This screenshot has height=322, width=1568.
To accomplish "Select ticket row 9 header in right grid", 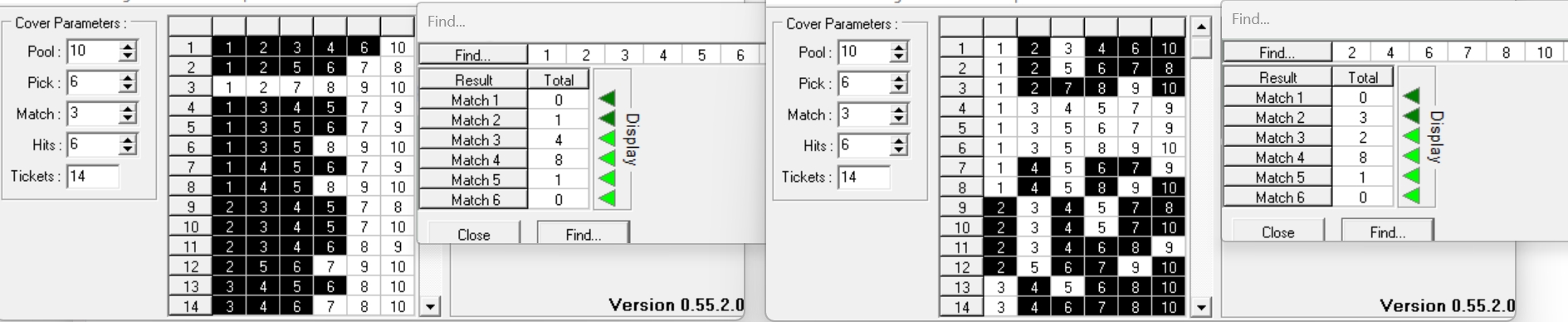I will click(x=962, y=207).
